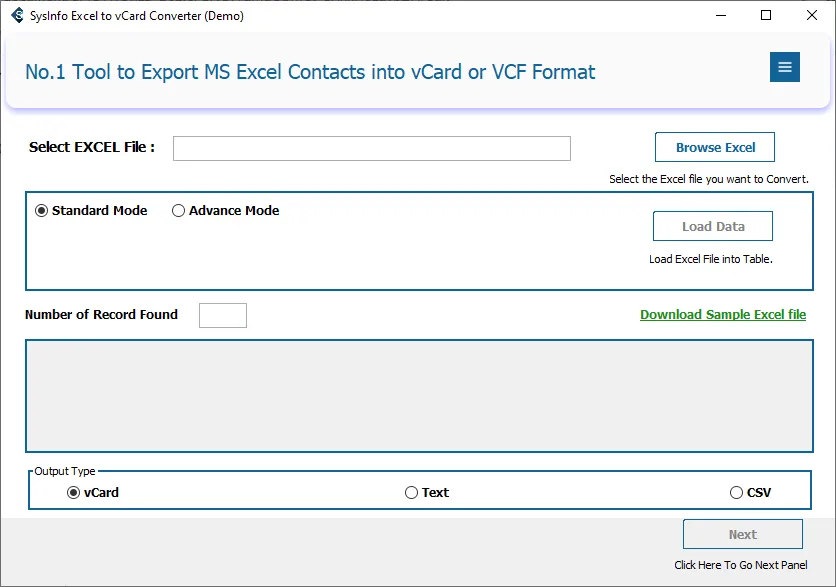Click the Output Type group label
The height and width of the screenshot is (587, 836).
[x=65, y=471]
